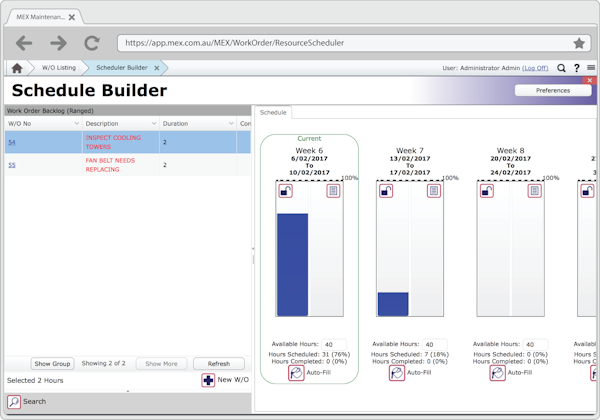Edit the Week 8 Available Hours field
This screenshot has height=420, width=600.
535,344
